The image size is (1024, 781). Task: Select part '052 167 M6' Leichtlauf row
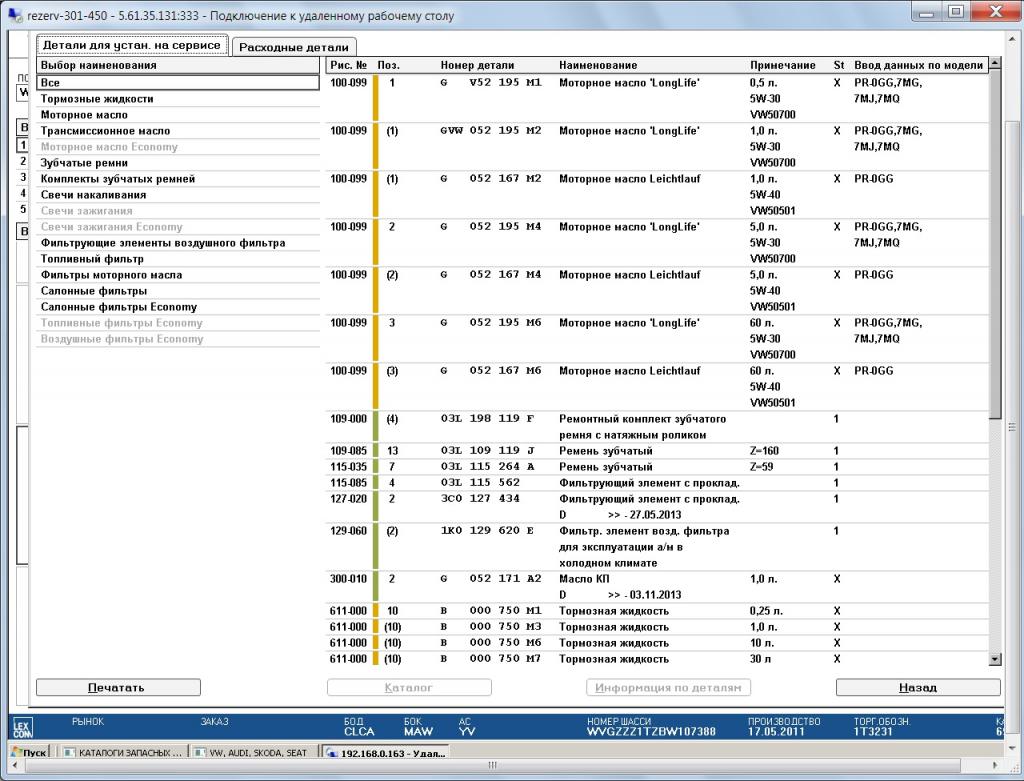(657, 387)
